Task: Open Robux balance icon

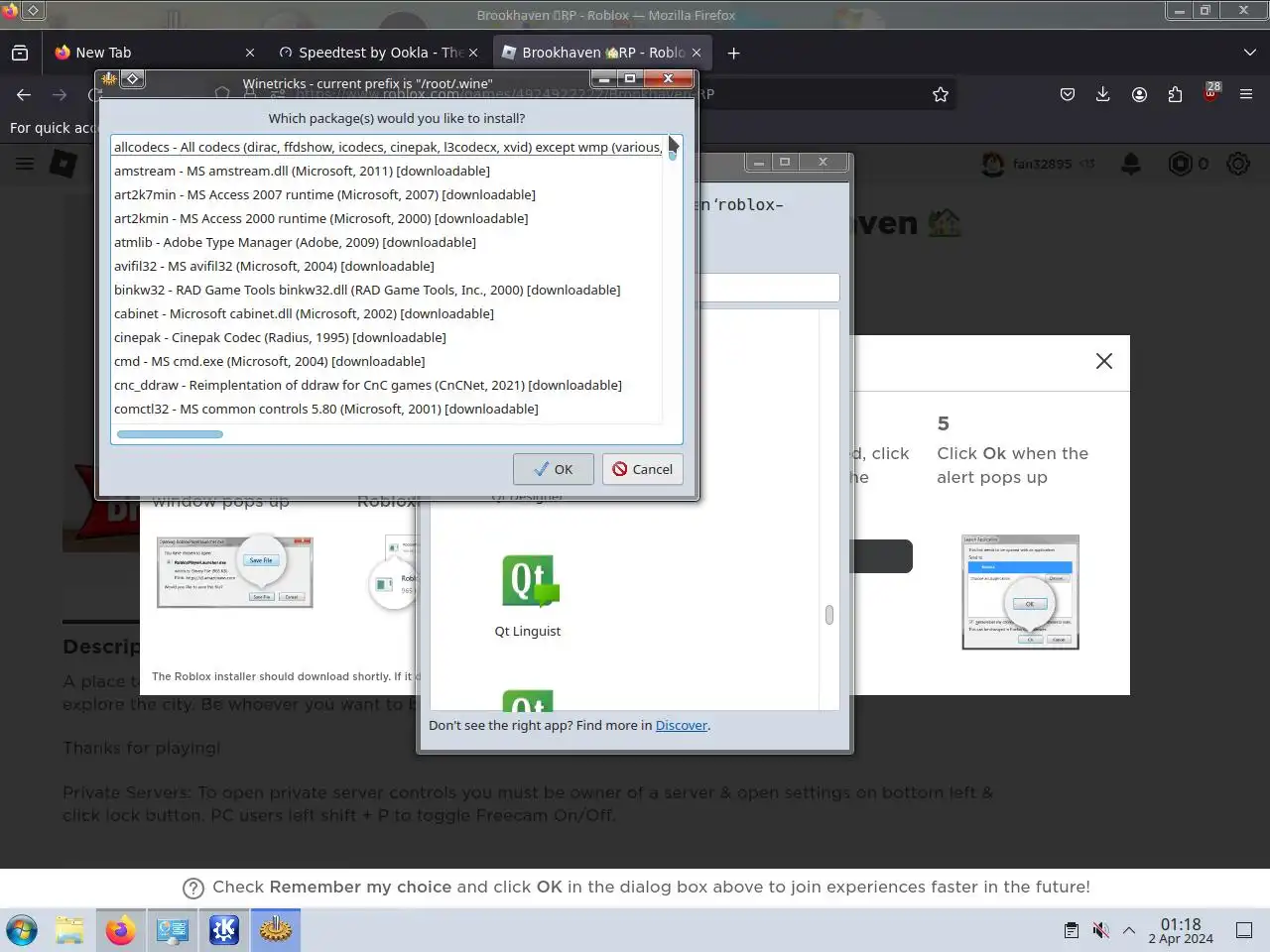Action: (x=1180, y=164)
